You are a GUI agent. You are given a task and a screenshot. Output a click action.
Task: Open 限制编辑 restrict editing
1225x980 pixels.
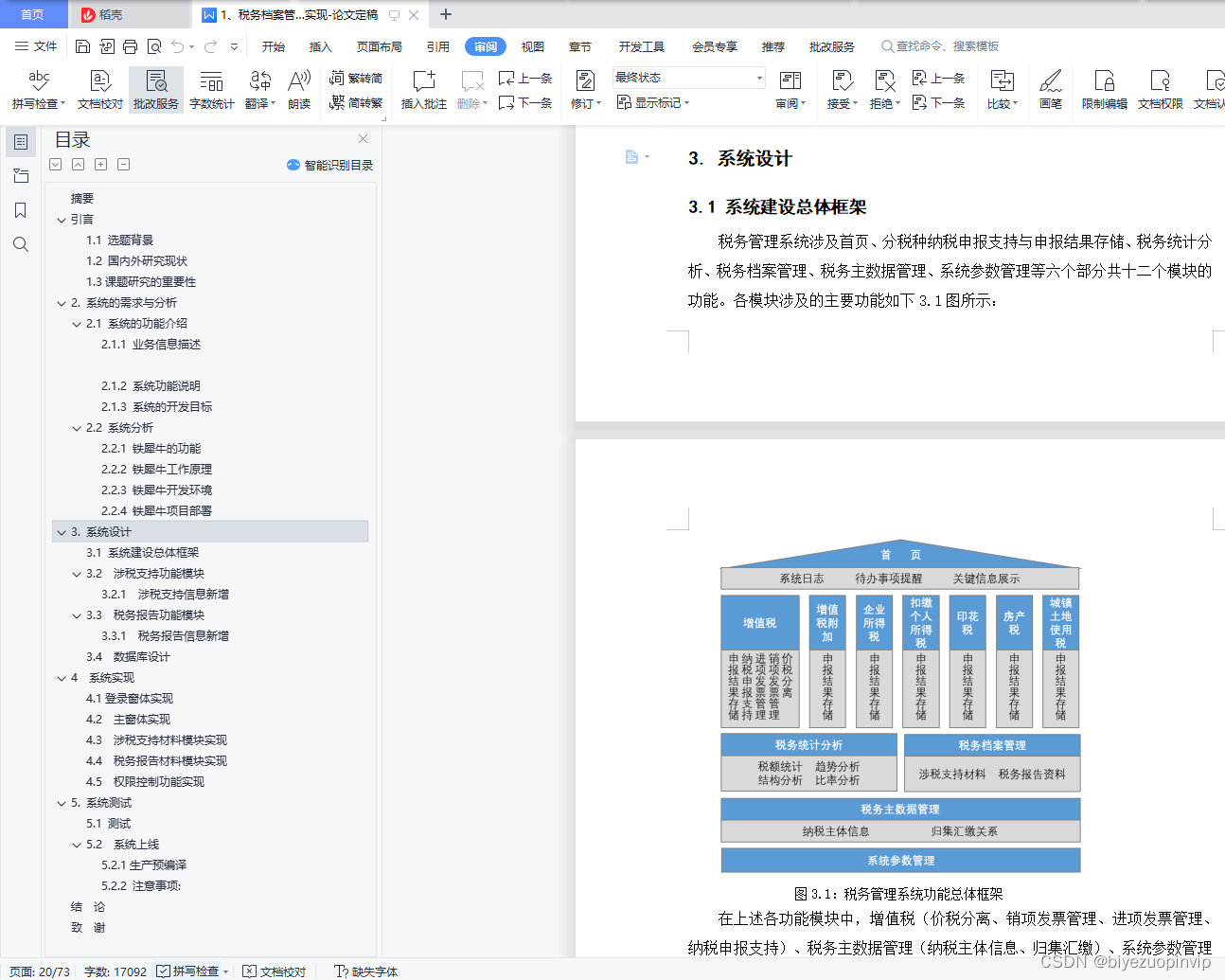click(1104, 91)
